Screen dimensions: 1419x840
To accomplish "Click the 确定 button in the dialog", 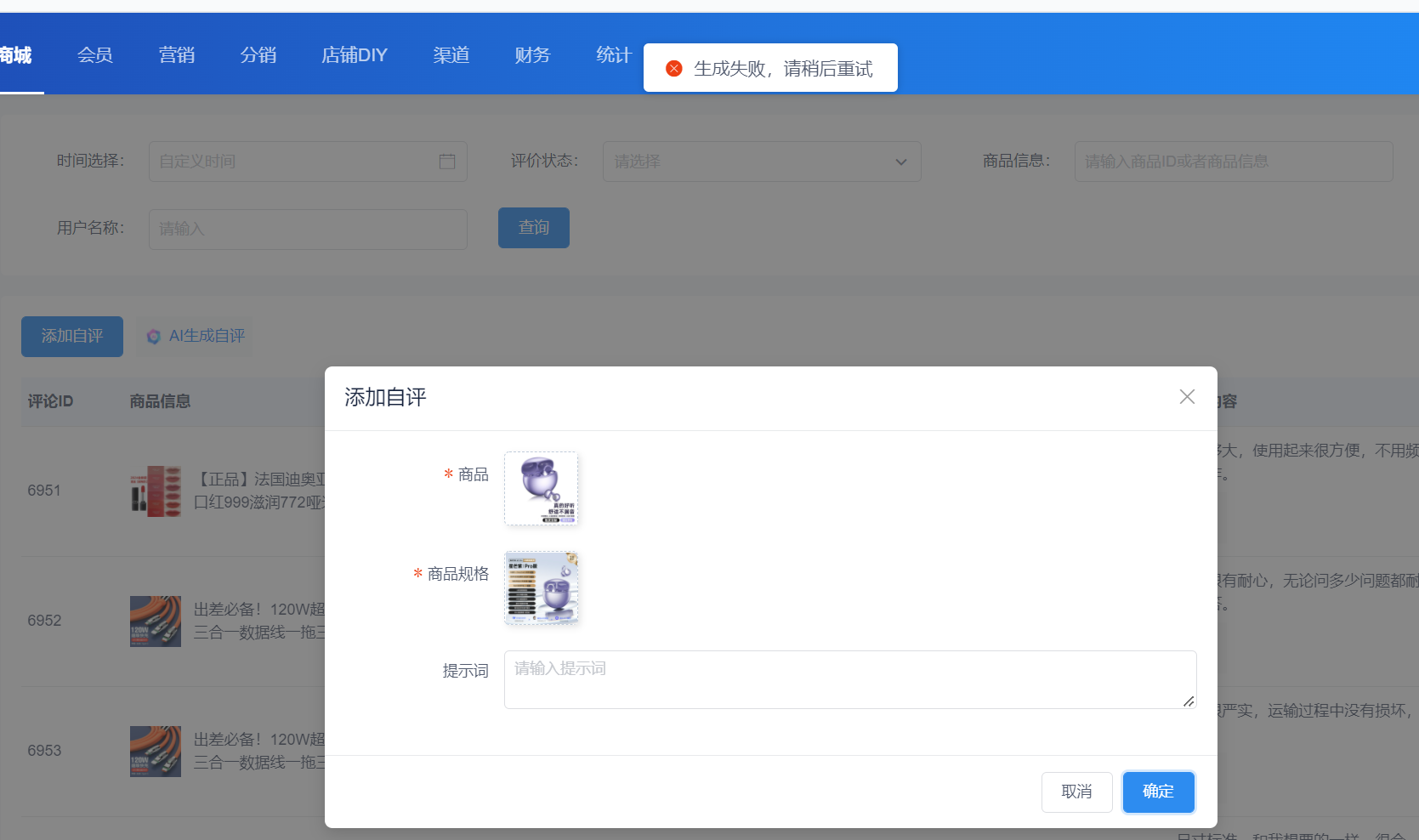I will click(x=1159, y=792).
